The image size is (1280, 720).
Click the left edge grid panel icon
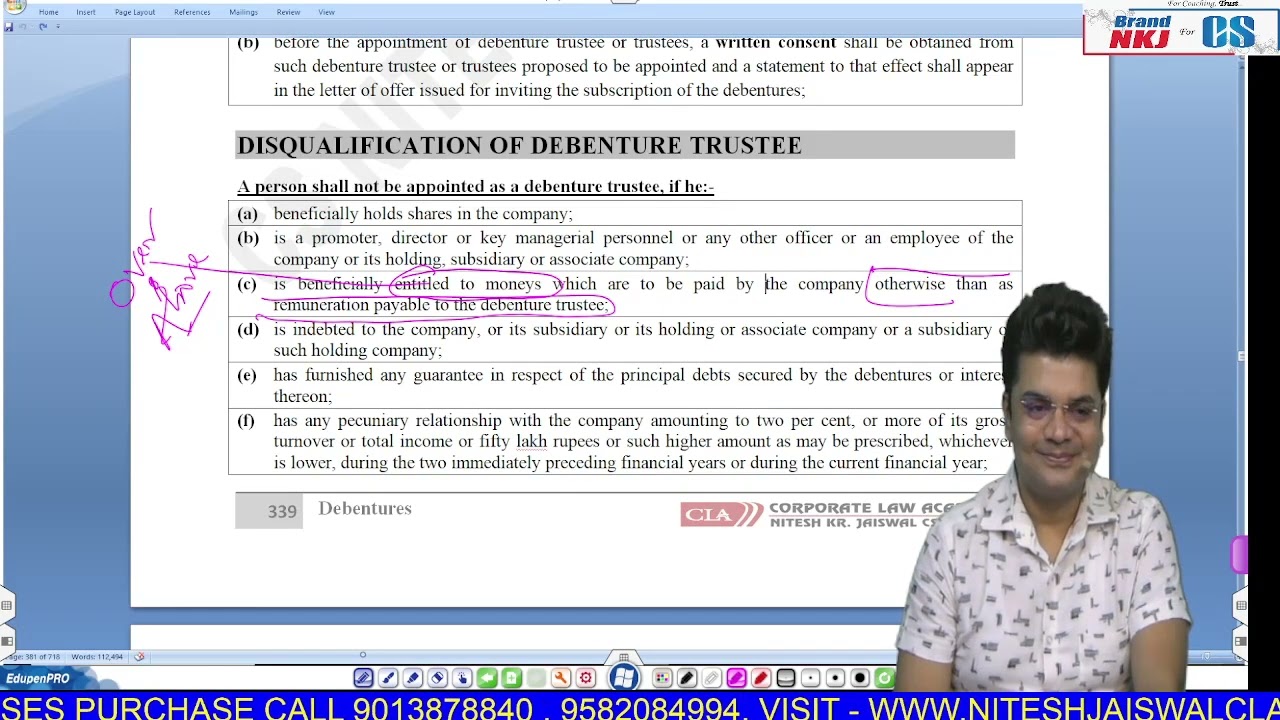click(6, 606)
